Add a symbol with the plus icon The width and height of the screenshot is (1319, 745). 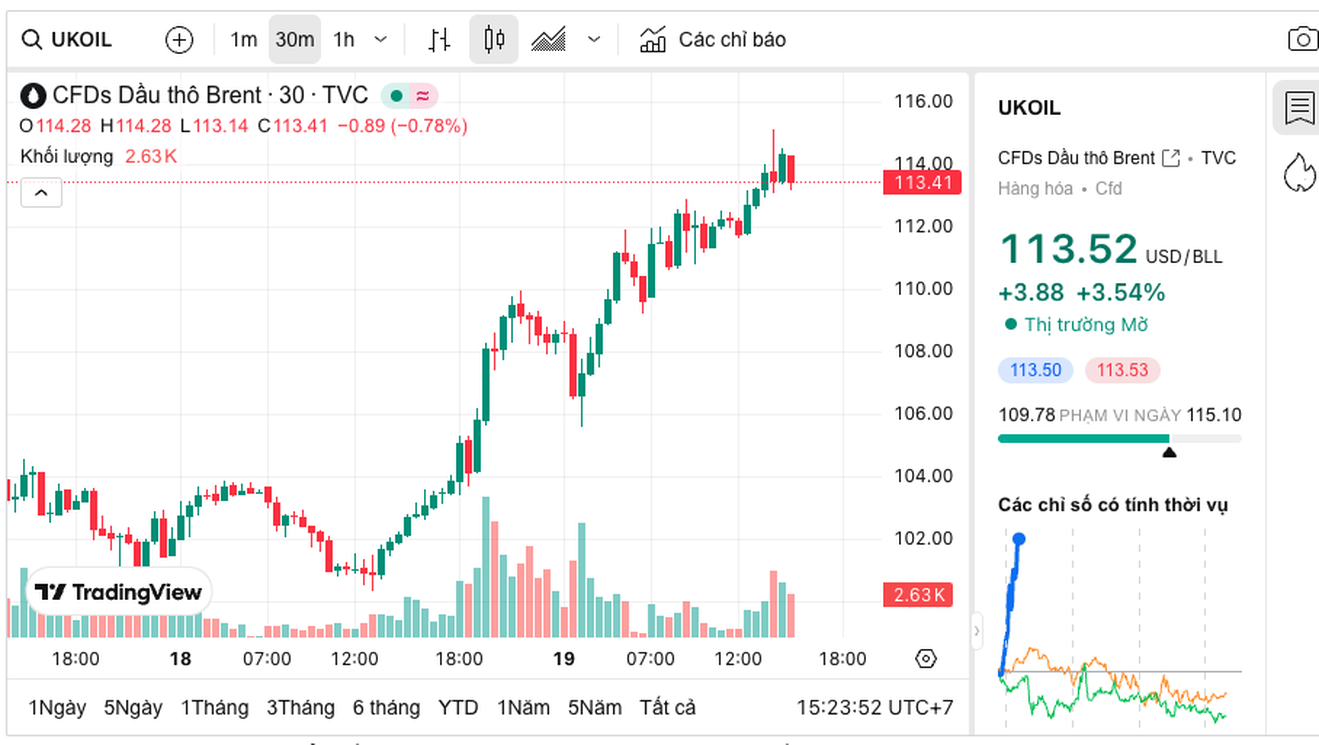click(x=179, y=40)
